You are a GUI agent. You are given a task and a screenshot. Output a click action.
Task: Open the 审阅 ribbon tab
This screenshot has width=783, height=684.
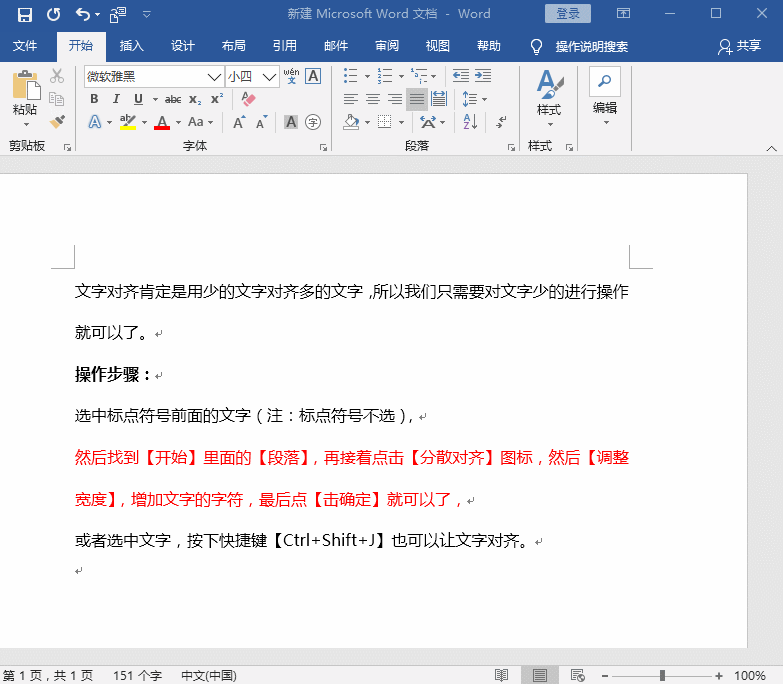[x=387, y=46]
